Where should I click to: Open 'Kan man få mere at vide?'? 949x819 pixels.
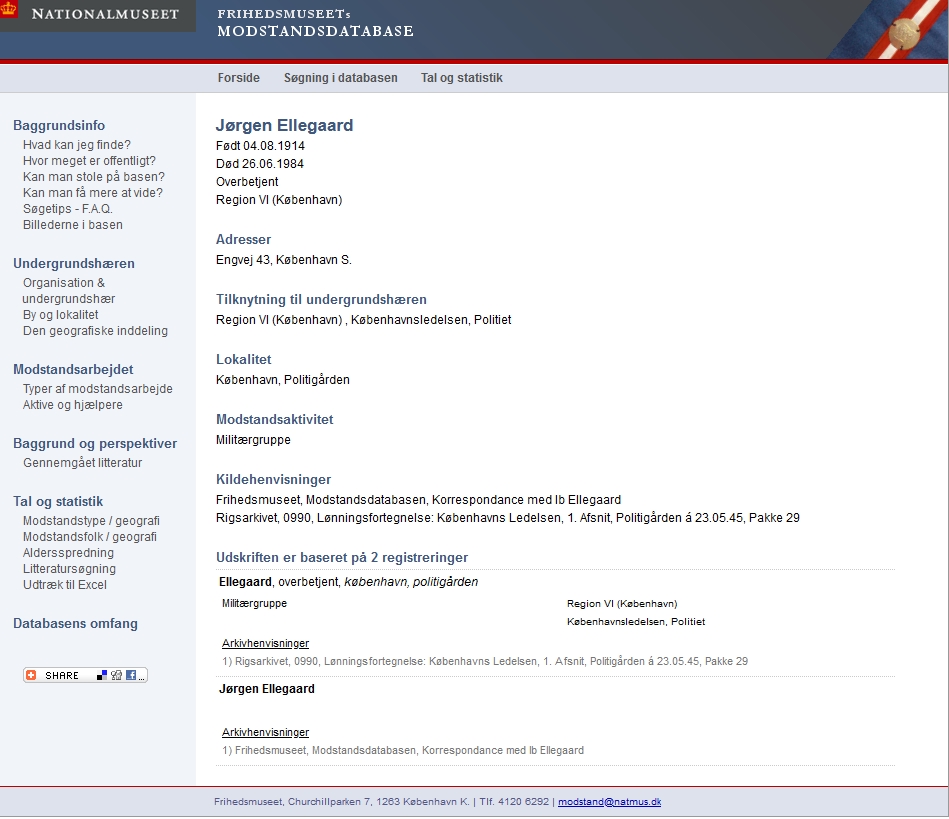(x=93, y=192)
